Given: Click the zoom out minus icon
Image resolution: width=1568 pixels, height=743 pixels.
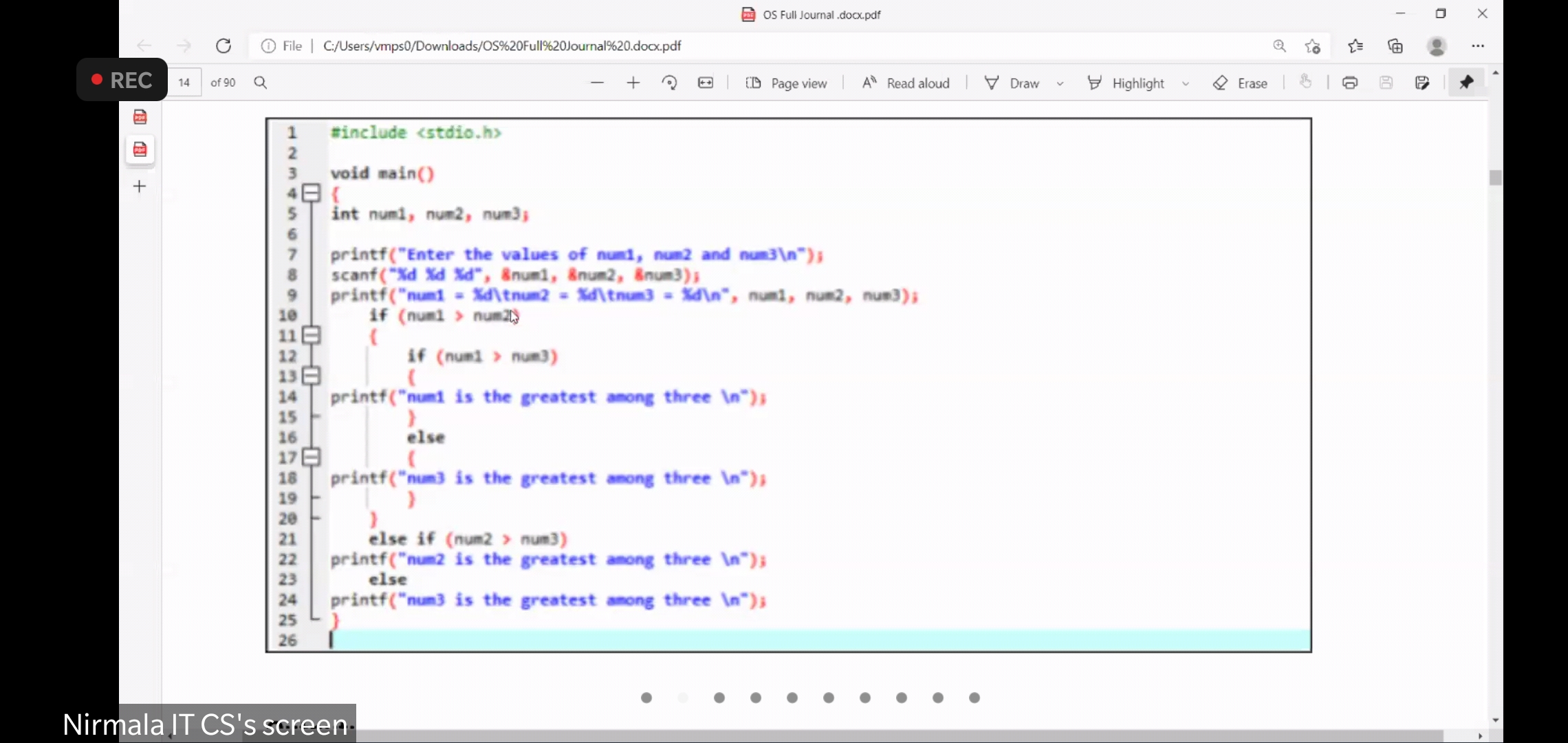Looking at the screenshot, I should (597, 83).
